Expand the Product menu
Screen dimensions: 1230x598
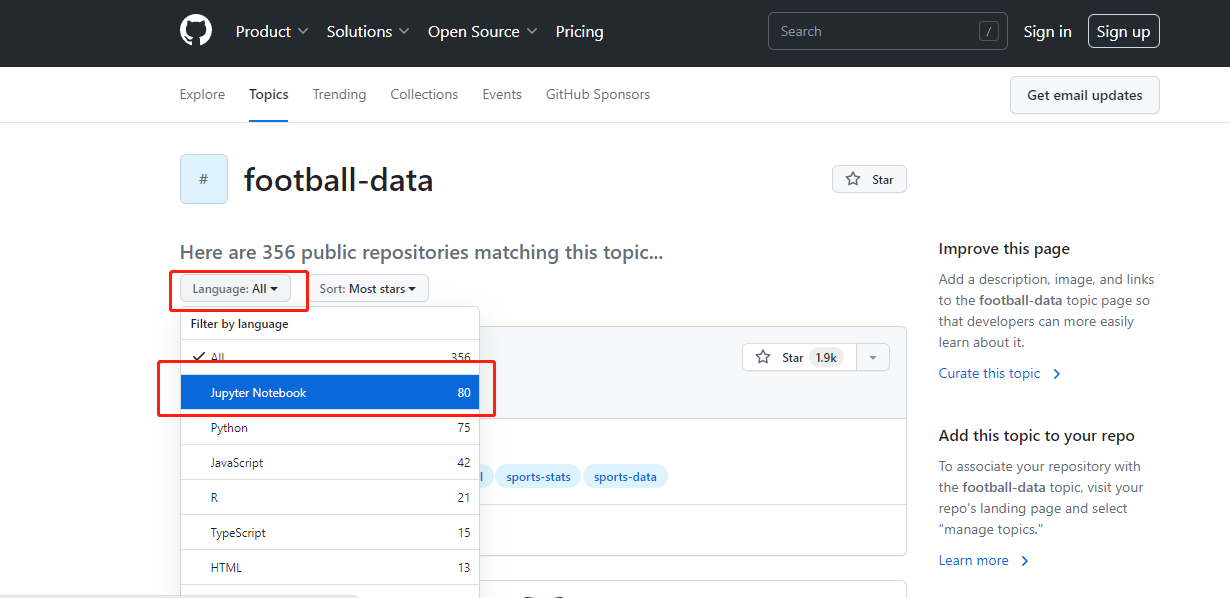[271, 31]
